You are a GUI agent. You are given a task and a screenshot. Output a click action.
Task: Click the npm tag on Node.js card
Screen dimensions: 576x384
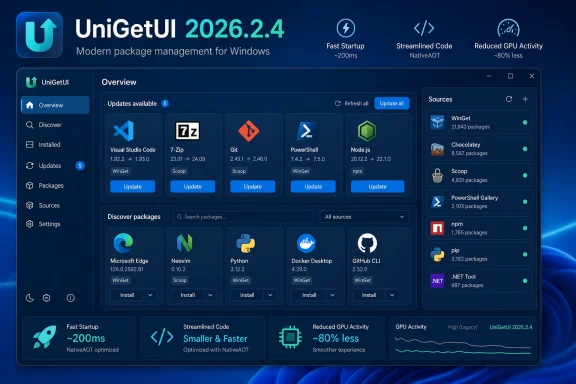(x=357, y=171)
